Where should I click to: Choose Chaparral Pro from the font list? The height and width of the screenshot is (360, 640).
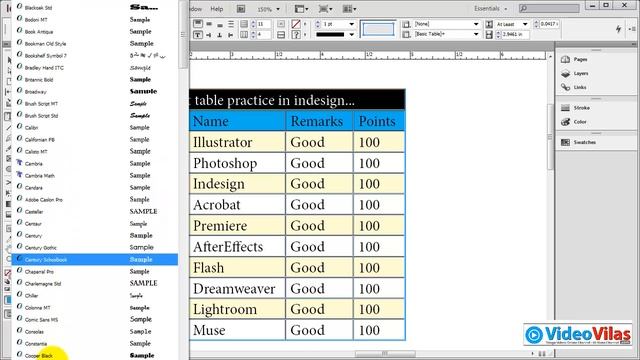tap(94, 272)
